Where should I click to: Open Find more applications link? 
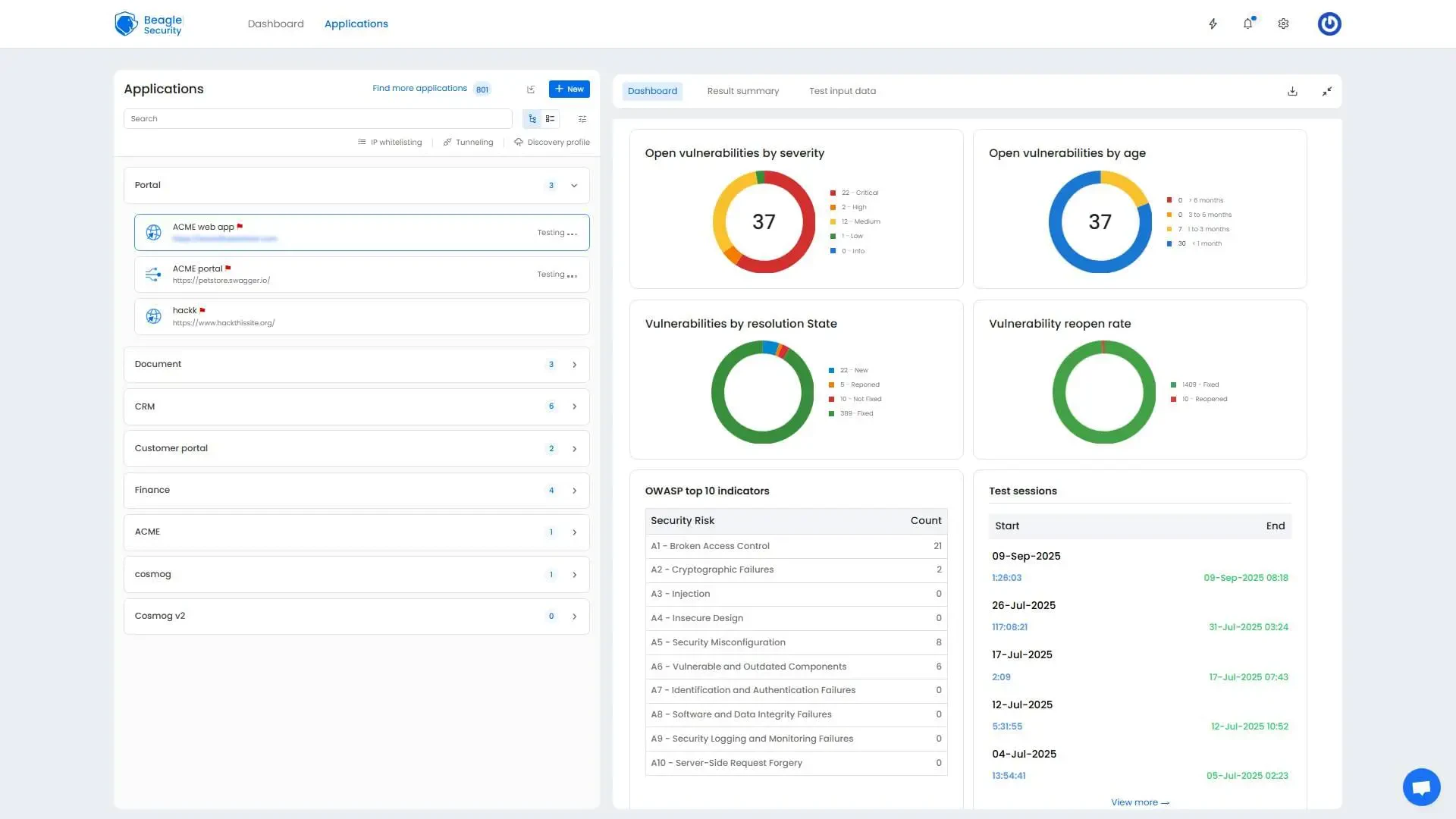coord(419,88)
